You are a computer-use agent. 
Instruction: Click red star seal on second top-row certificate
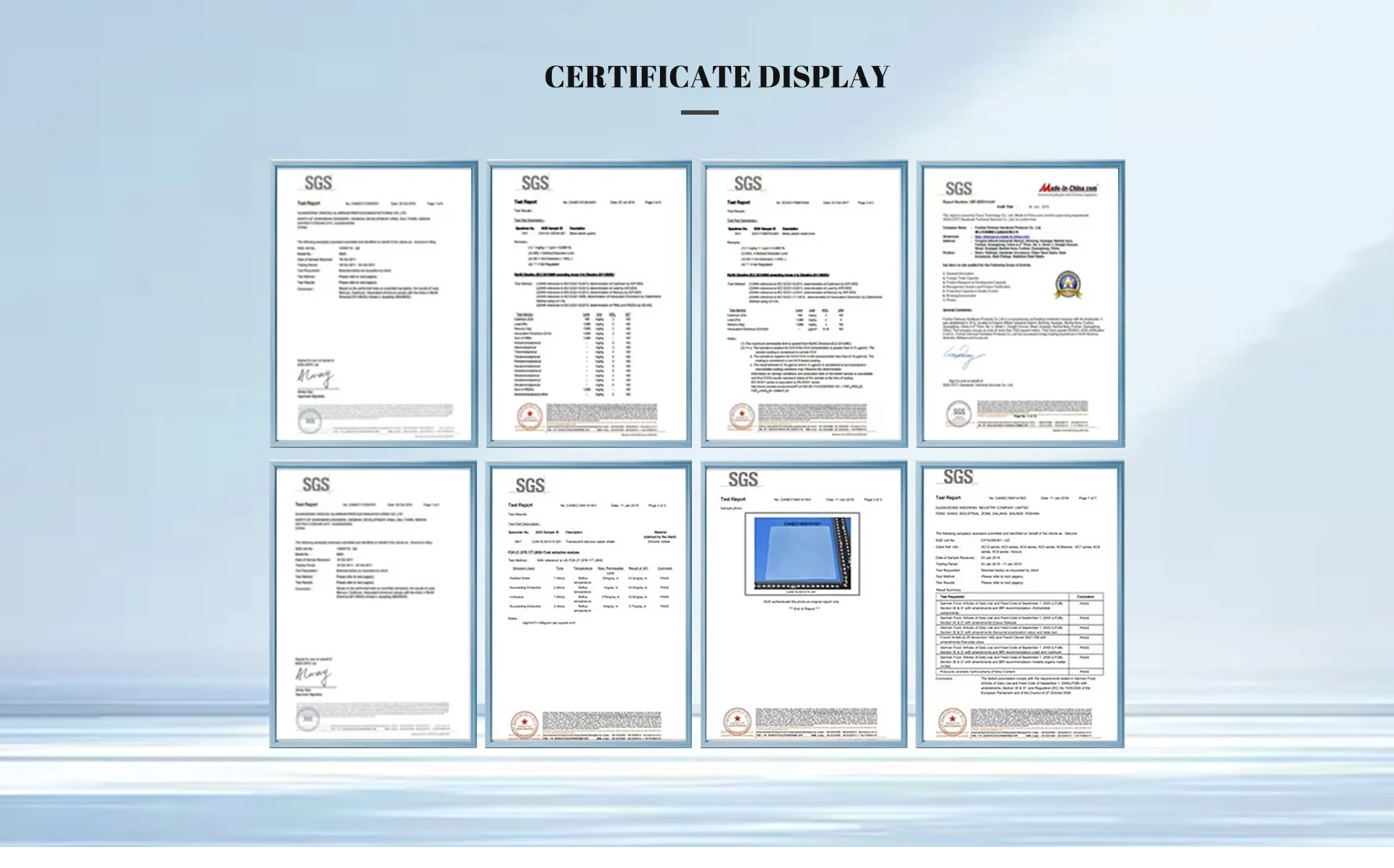[529, 417]
